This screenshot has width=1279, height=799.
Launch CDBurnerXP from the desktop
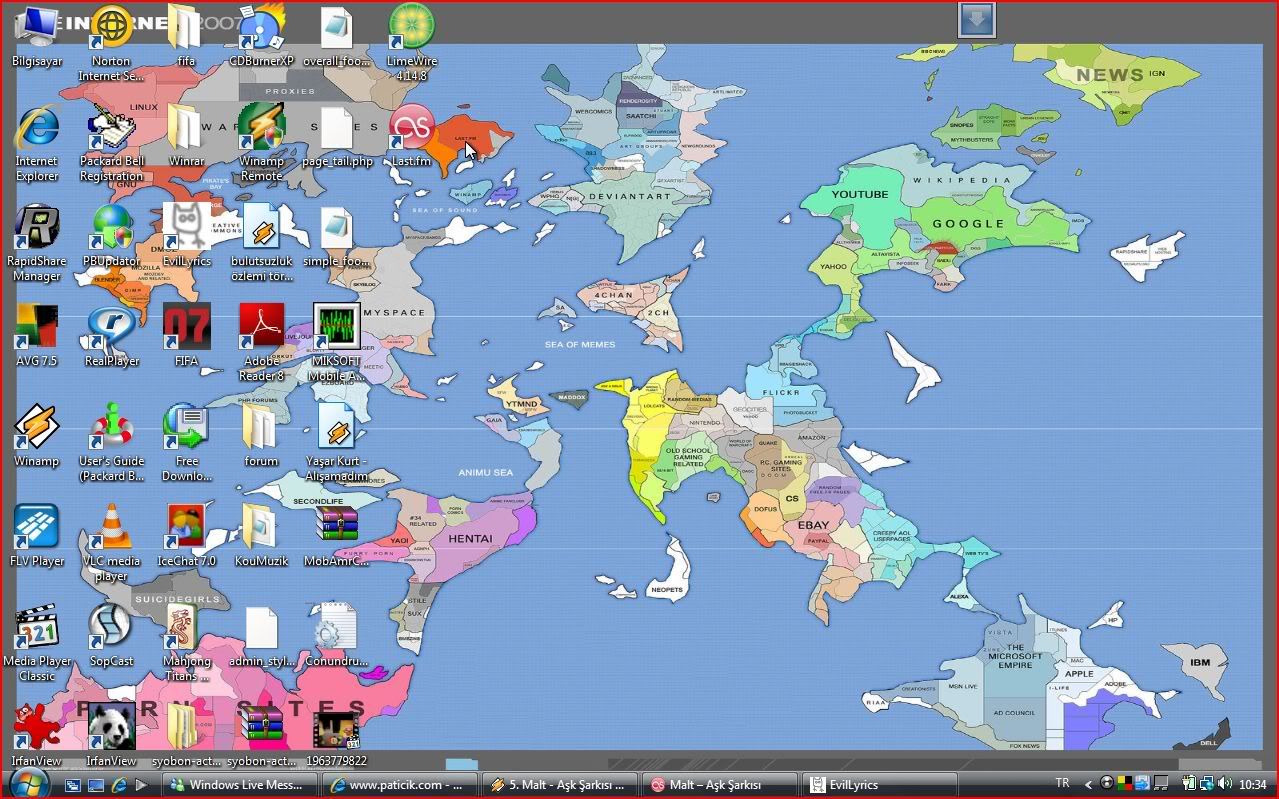click(261, 37)
